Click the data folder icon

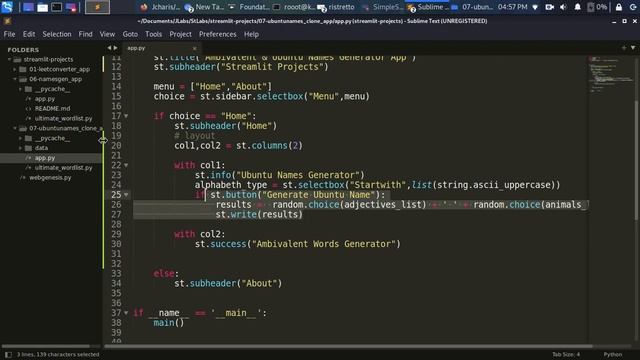[29, 148]
